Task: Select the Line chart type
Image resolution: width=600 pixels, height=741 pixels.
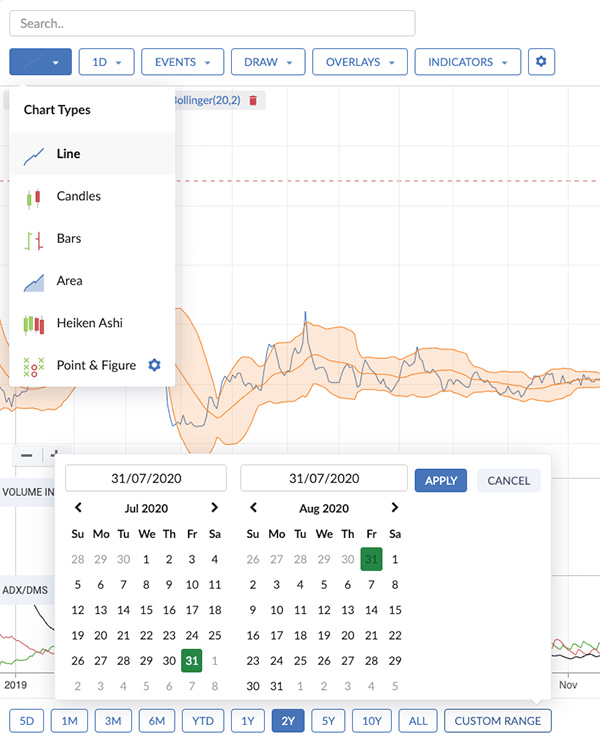Action: click(92, 154)
